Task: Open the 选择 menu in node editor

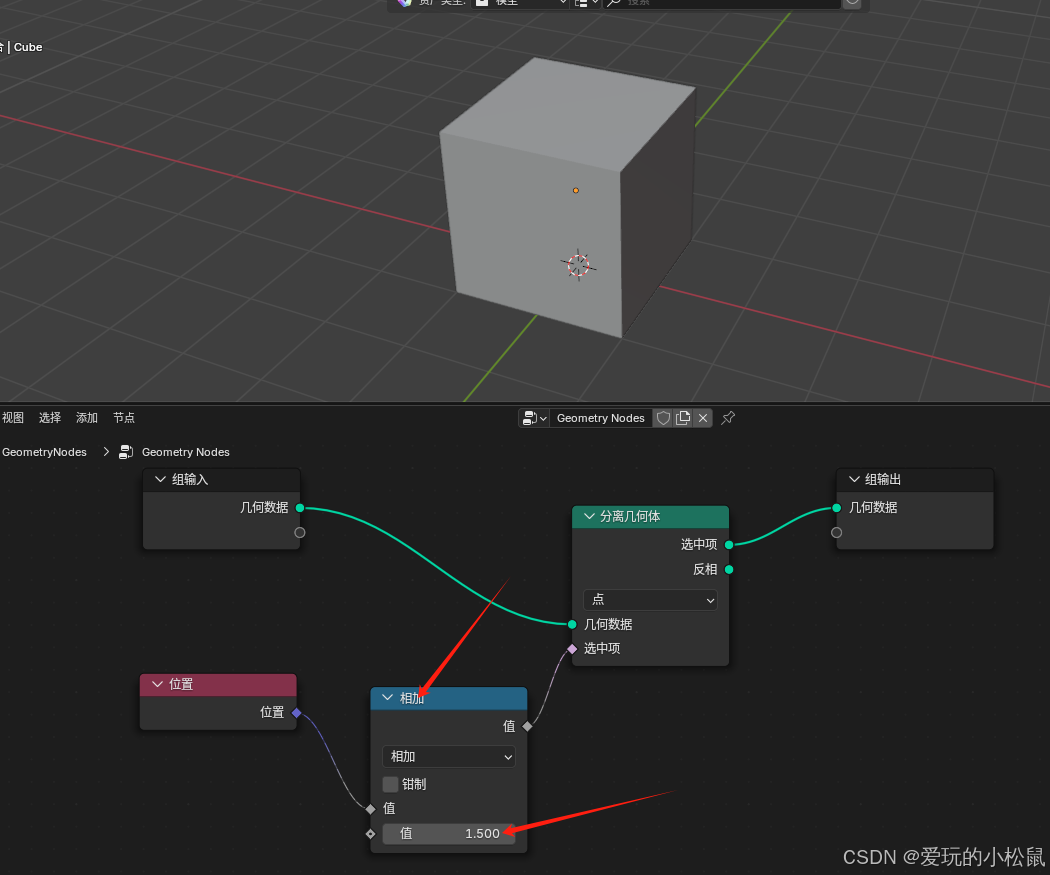Action: [x=50, y=418]
